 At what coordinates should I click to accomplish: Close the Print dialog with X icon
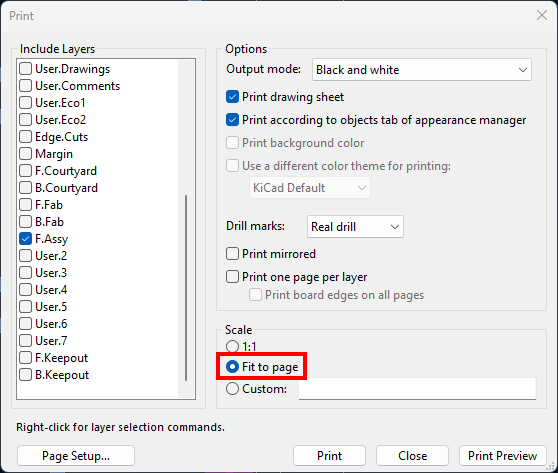click(542, 15)
